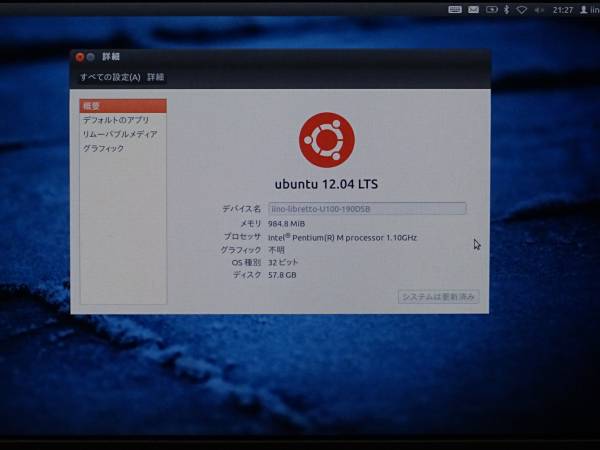Click the OS 種別 label

pyautogui.click(x=246, y=262)
